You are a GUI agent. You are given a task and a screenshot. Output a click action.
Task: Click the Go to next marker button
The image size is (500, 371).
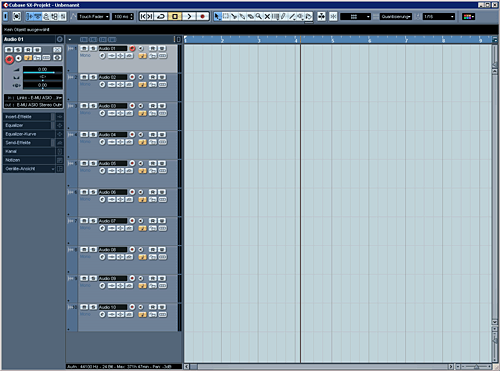150,16
